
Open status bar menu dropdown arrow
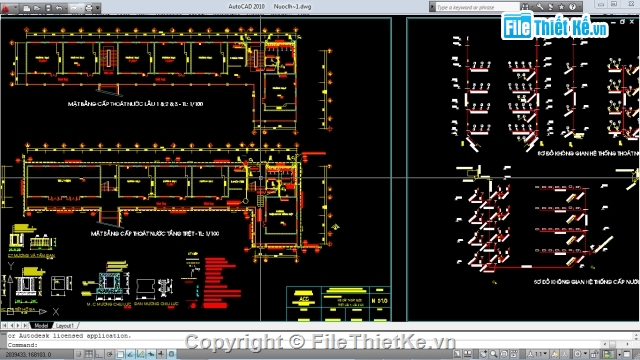(x=620, y=354)
